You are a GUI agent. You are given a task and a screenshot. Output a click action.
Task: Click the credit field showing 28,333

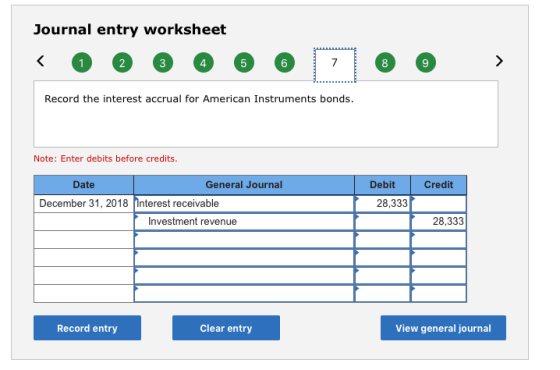click(x=439, y=221)
